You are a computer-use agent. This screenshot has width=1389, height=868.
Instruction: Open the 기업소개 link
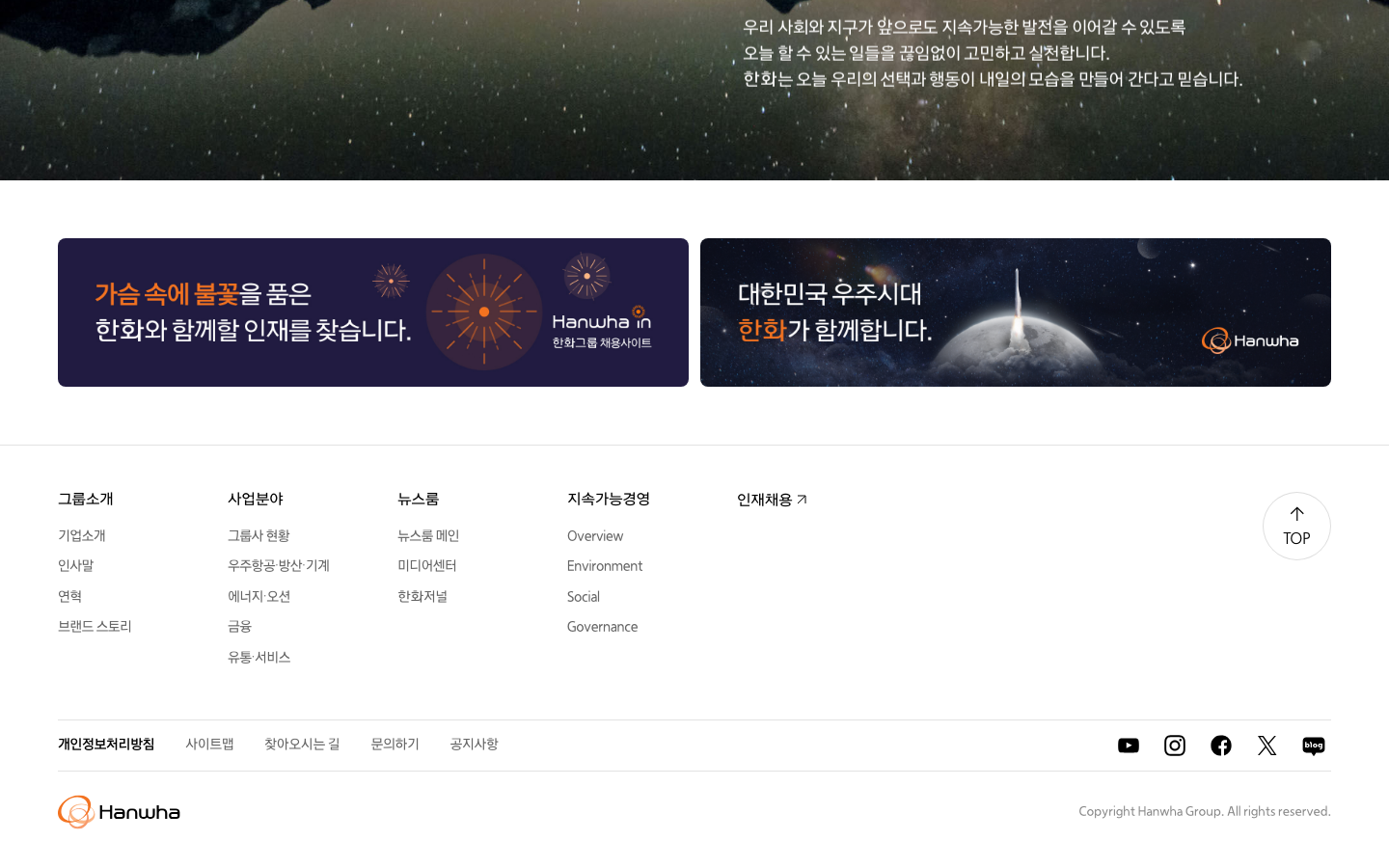coord(82,535)
